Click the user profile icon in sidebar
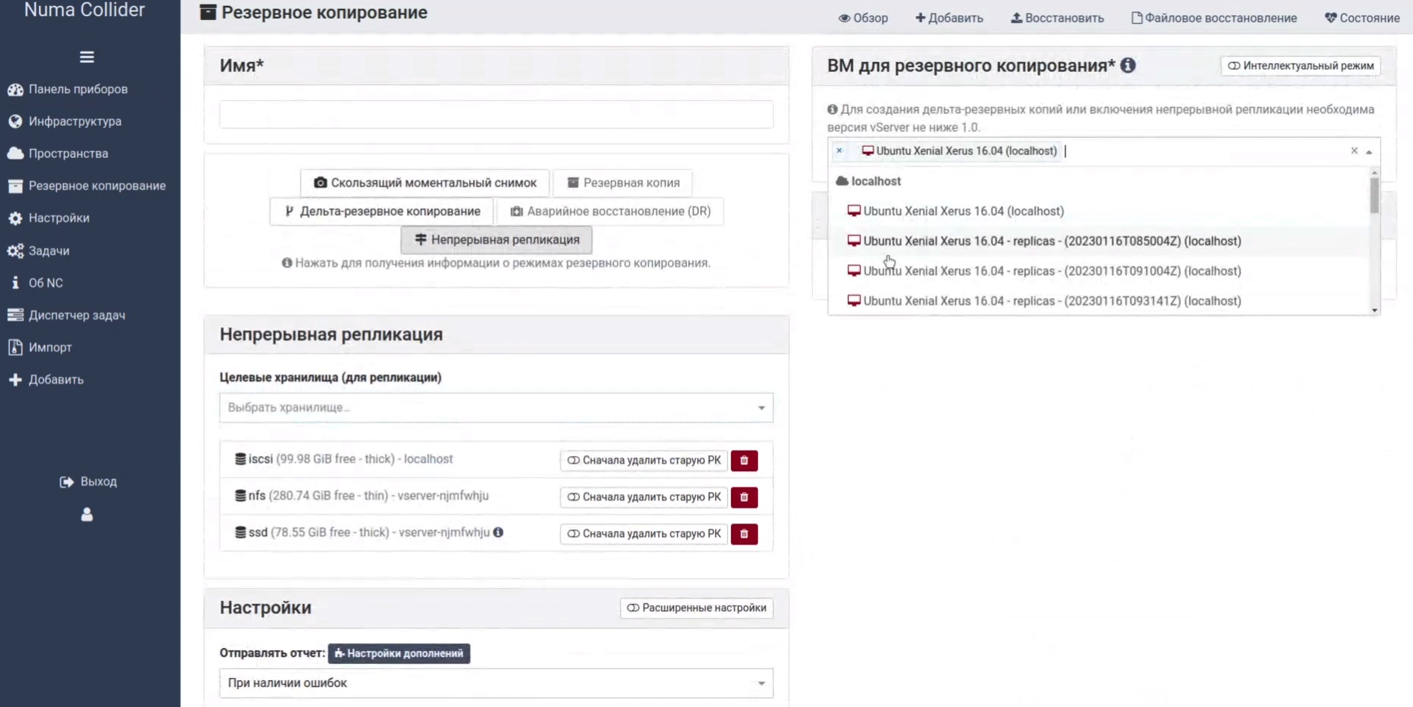This screenshot has width=1413, height=707. pyautogui.click(x=87, y=514)
